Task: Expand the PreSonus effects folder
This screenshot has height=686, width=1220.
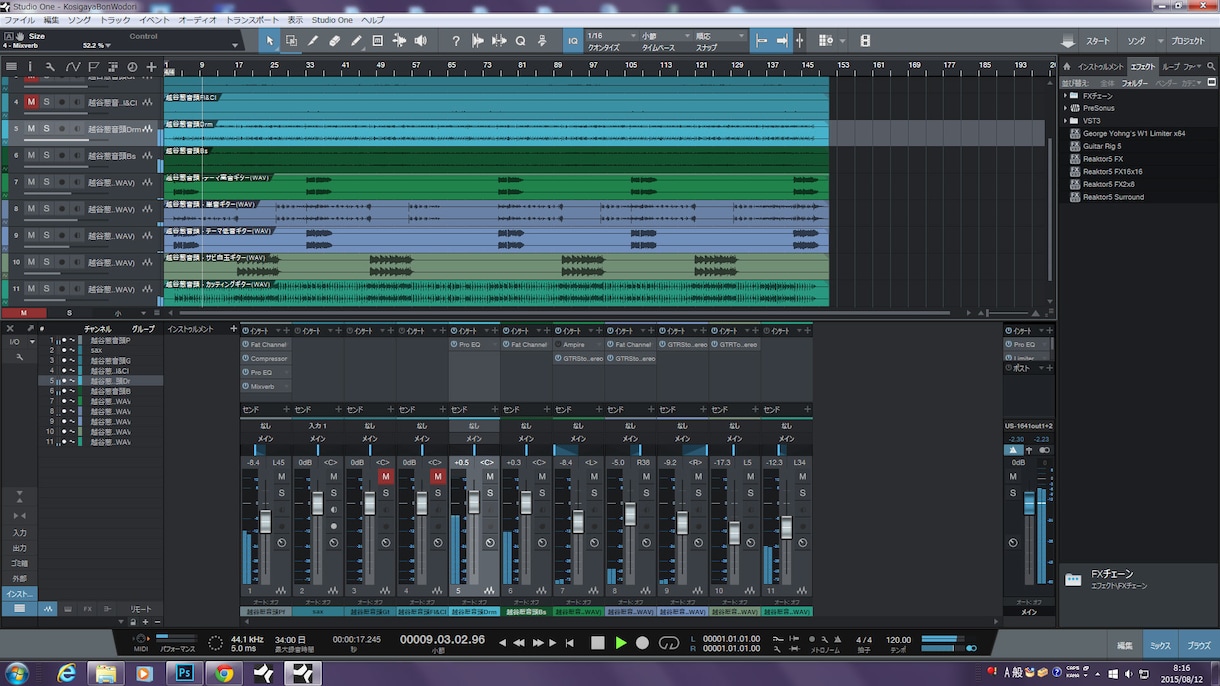Action: click(1065, 108)
